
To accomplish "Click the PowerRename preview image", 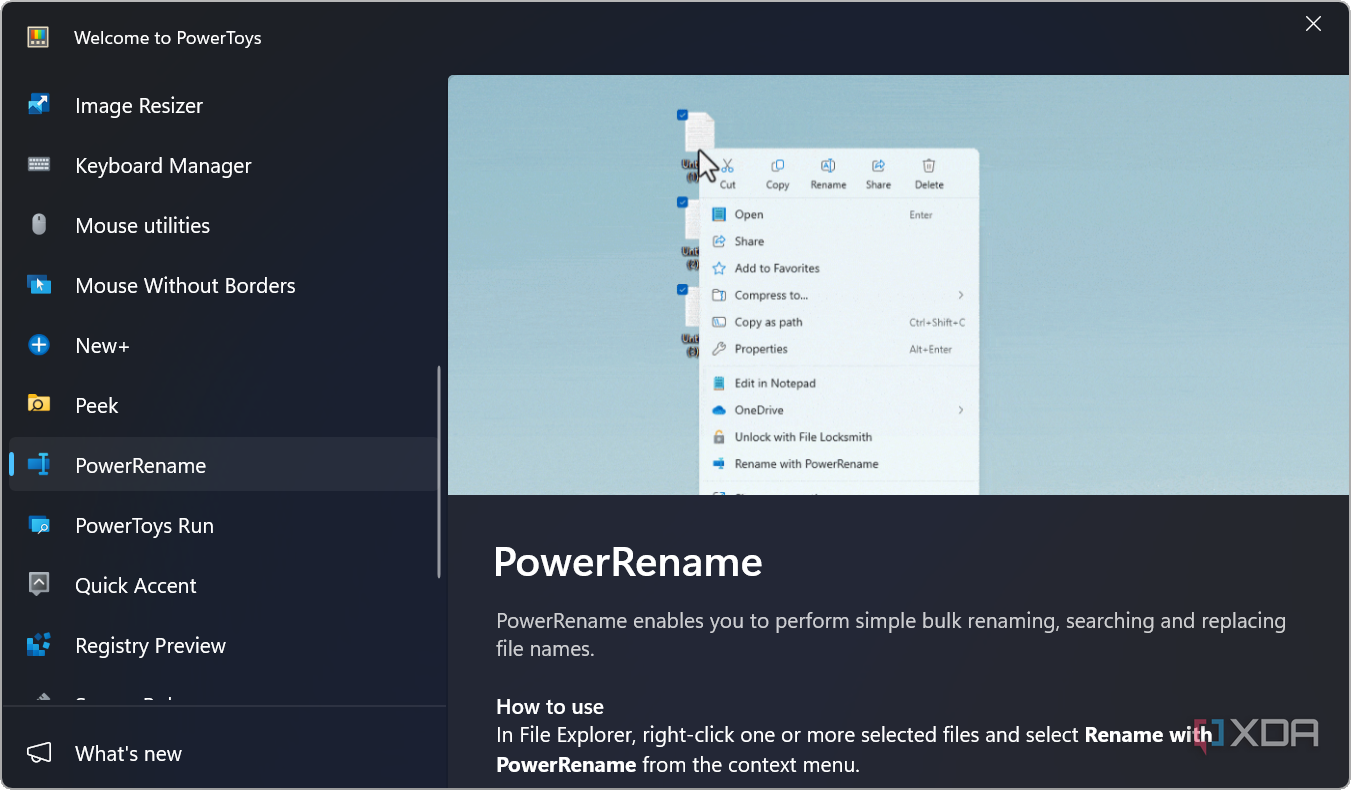I will [x=898, y=285].
